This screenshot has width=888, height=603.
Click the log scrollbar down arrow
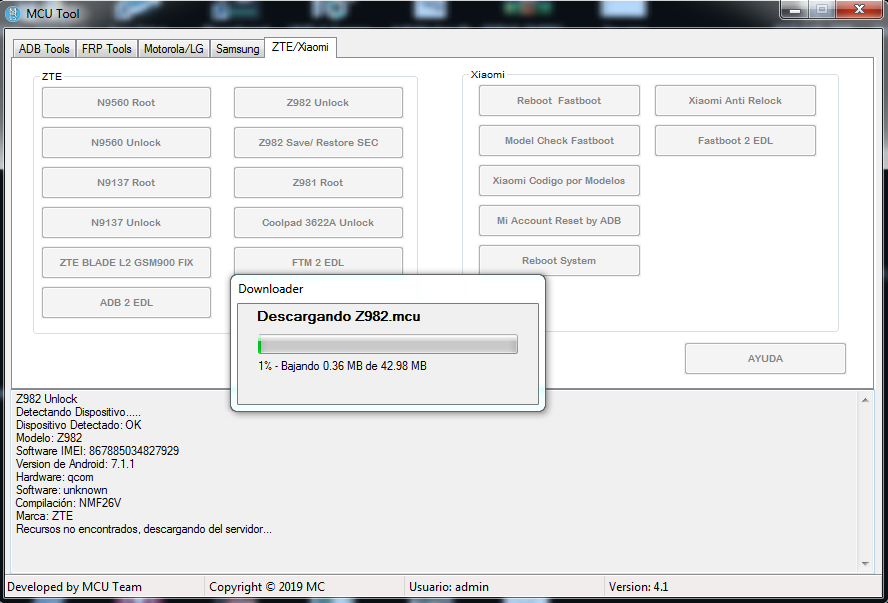click(x=865, y=563)
